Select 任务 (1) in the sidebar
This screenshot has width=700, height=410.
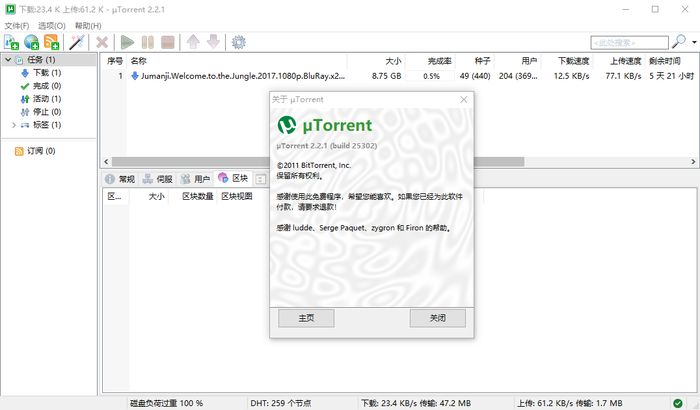pos(41,59)
